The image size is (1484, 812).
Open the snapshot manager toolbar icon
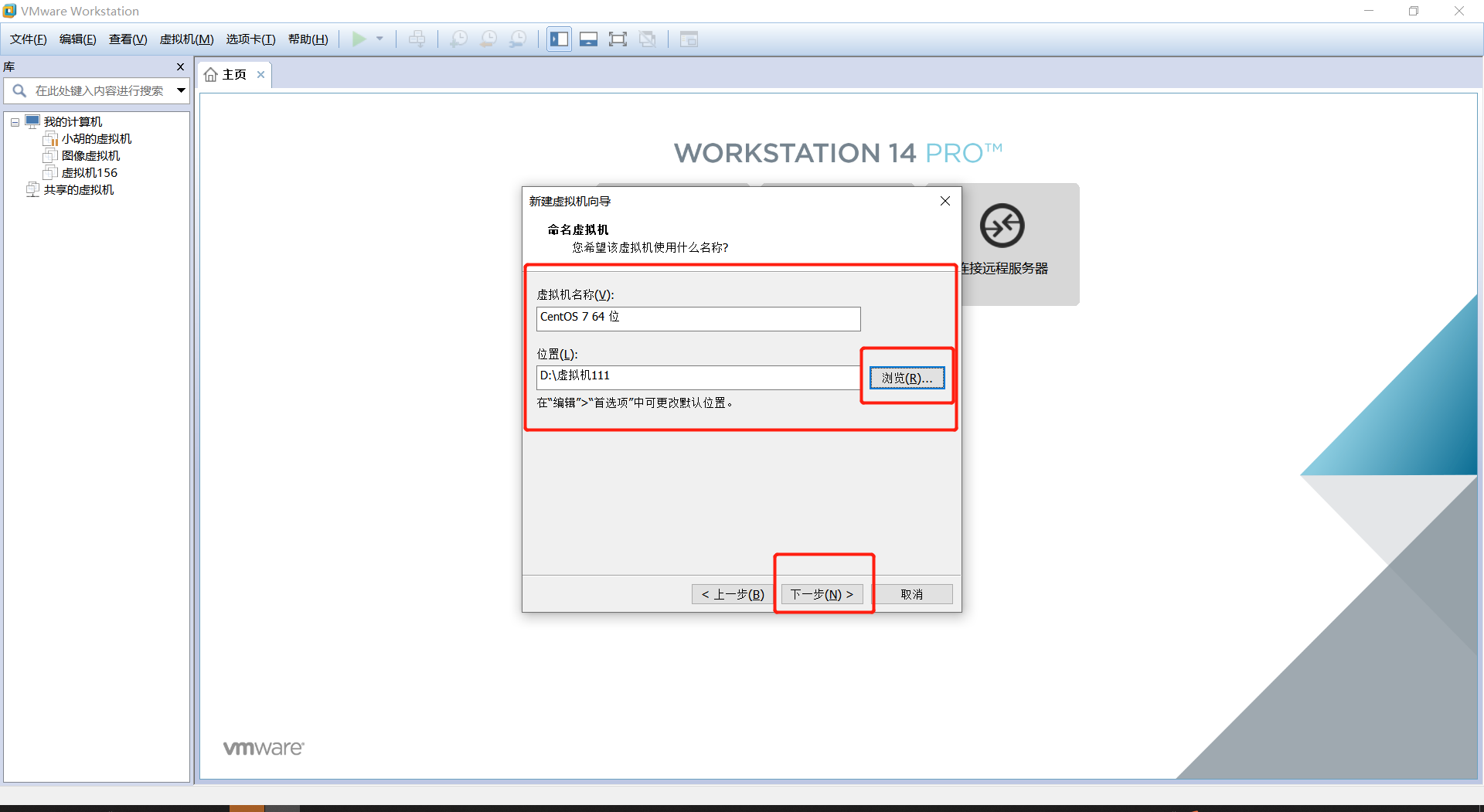[x=518, y=39]
